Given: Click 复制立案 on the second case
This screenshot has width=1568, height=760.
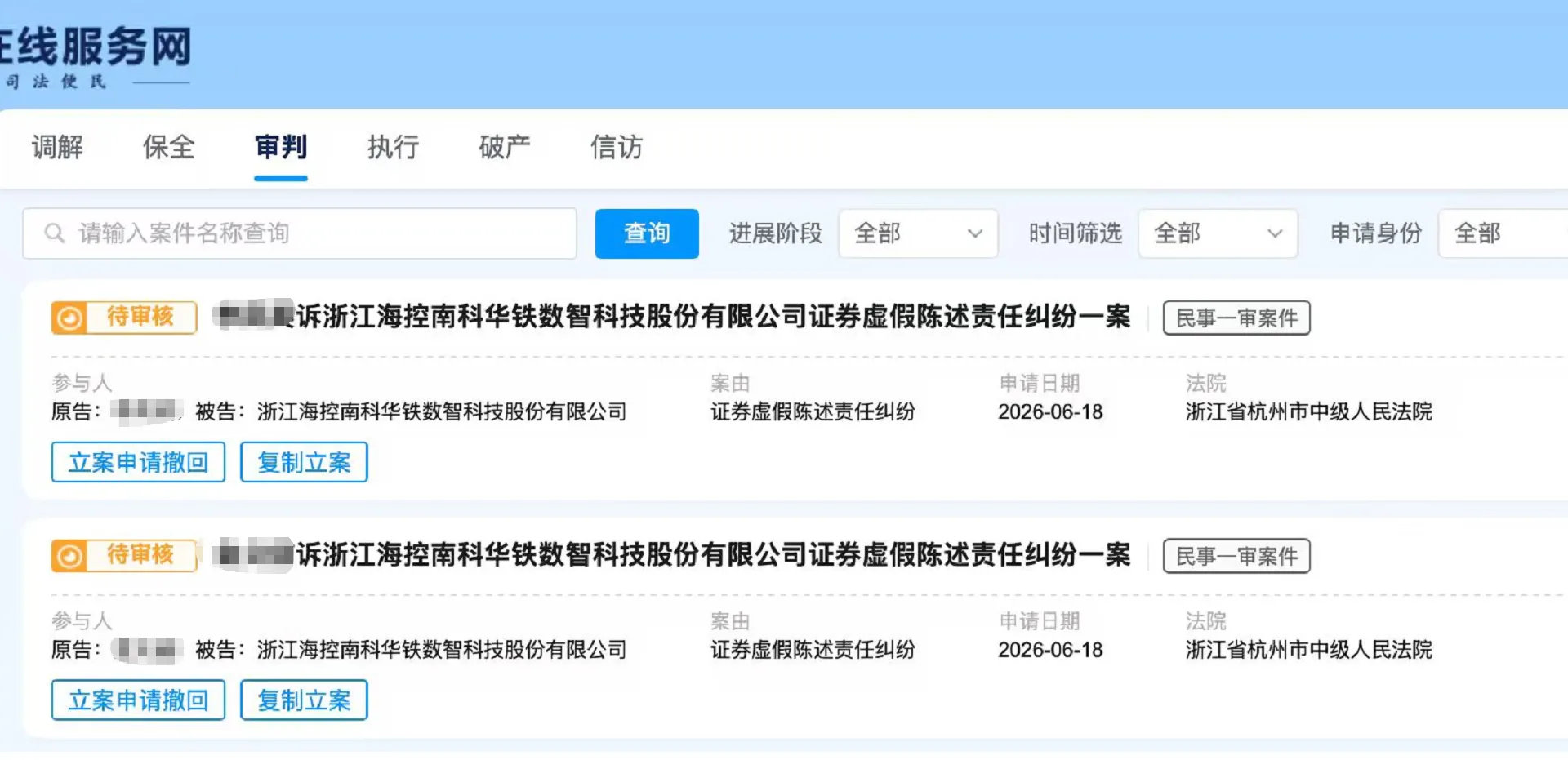Looking at the screenshot, I should (x=304, y=700).
